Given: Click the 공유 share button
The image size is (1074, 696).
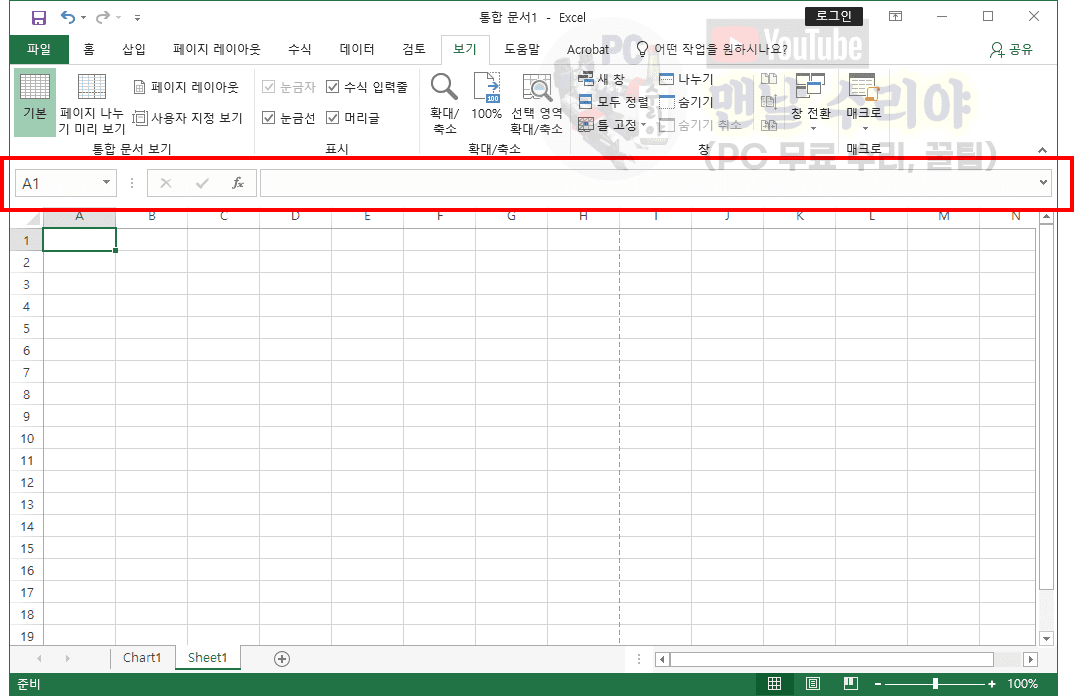Looking at the screenshot, I should coord(1010,49).
